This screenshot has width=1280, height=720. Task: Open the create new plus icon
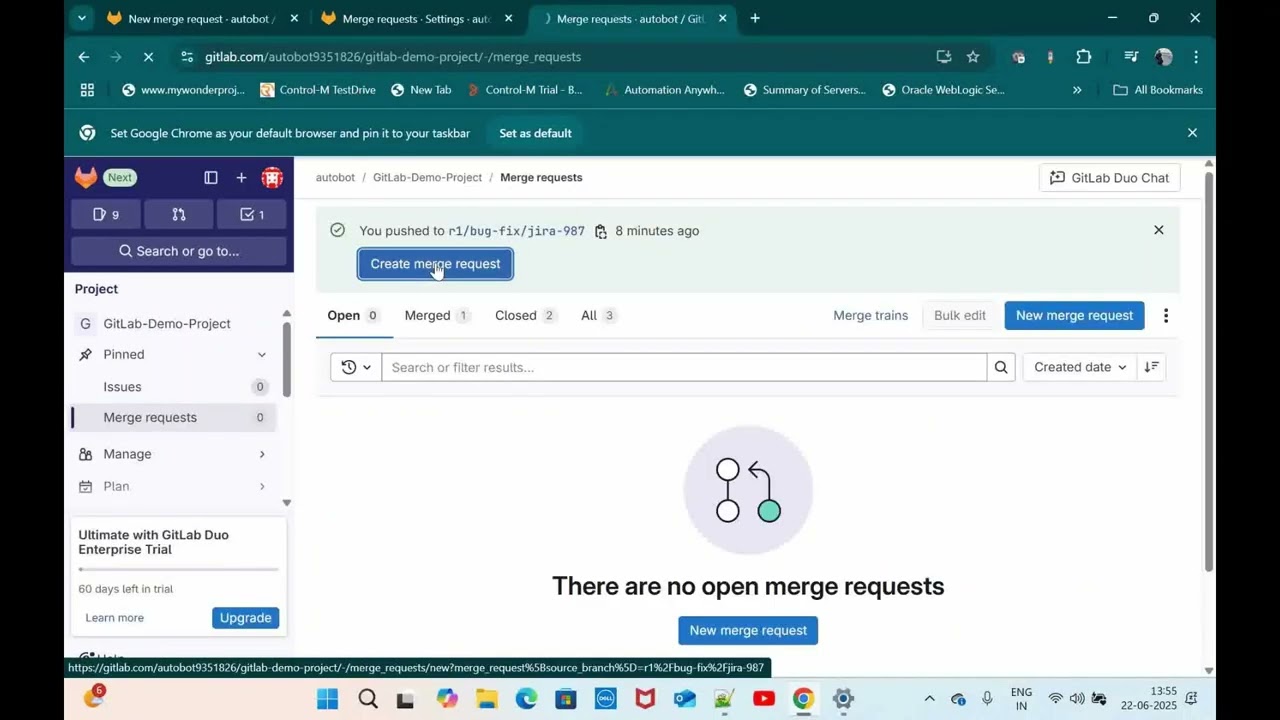point(241,177)
